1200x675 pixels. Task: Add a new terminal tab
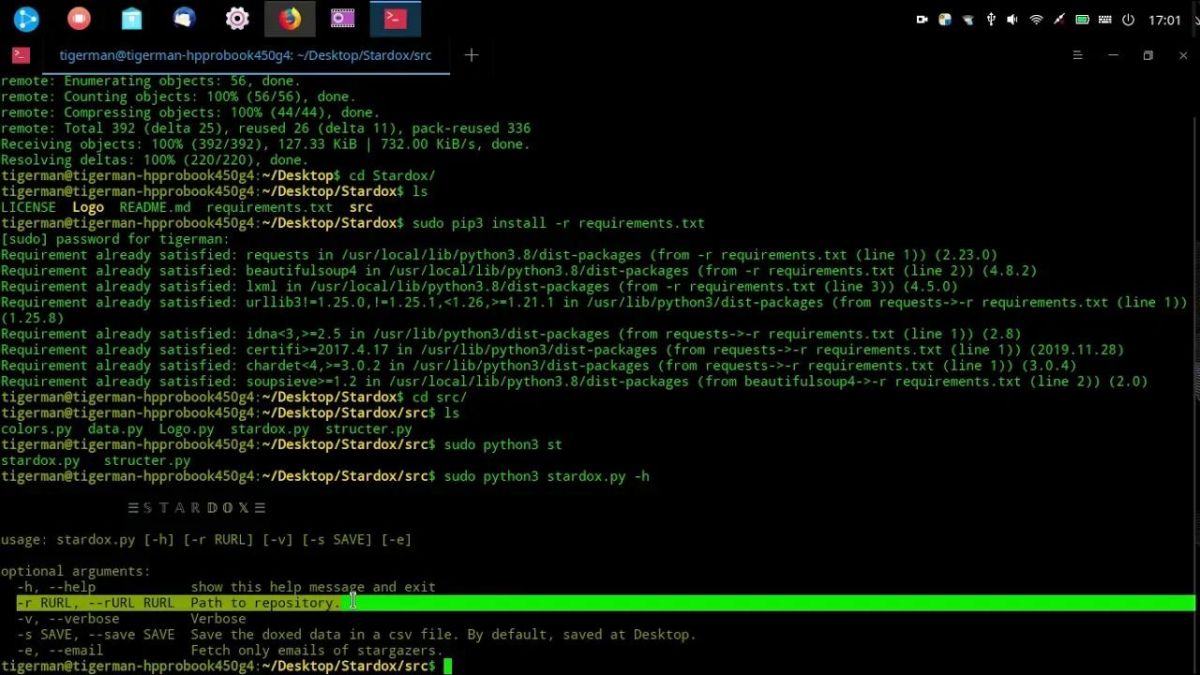click(x=472, y=55)
